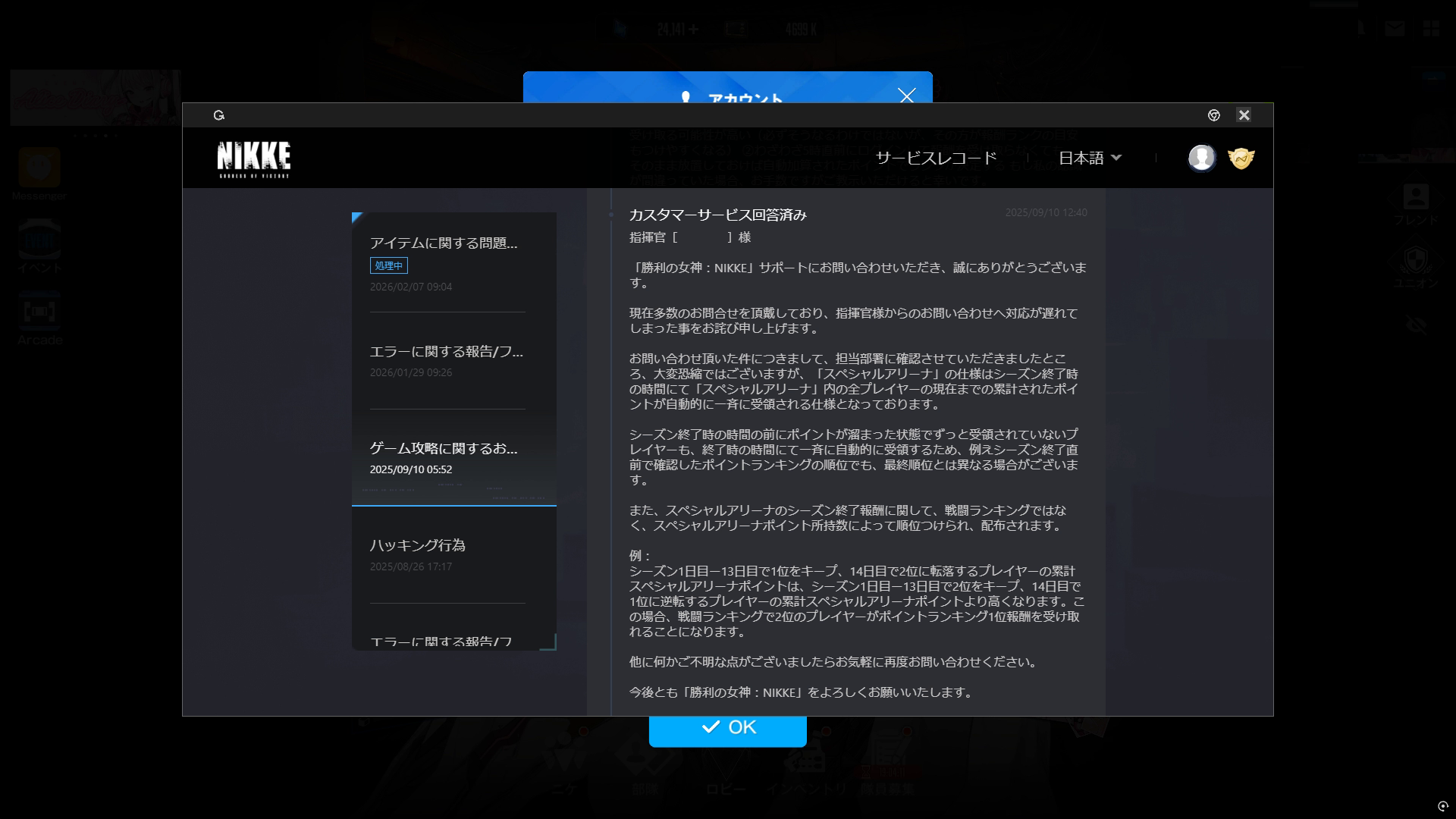This screenshot has width=1456, height=819.
Task: Open page in external browser icon
Action: tap(1213, 115)
